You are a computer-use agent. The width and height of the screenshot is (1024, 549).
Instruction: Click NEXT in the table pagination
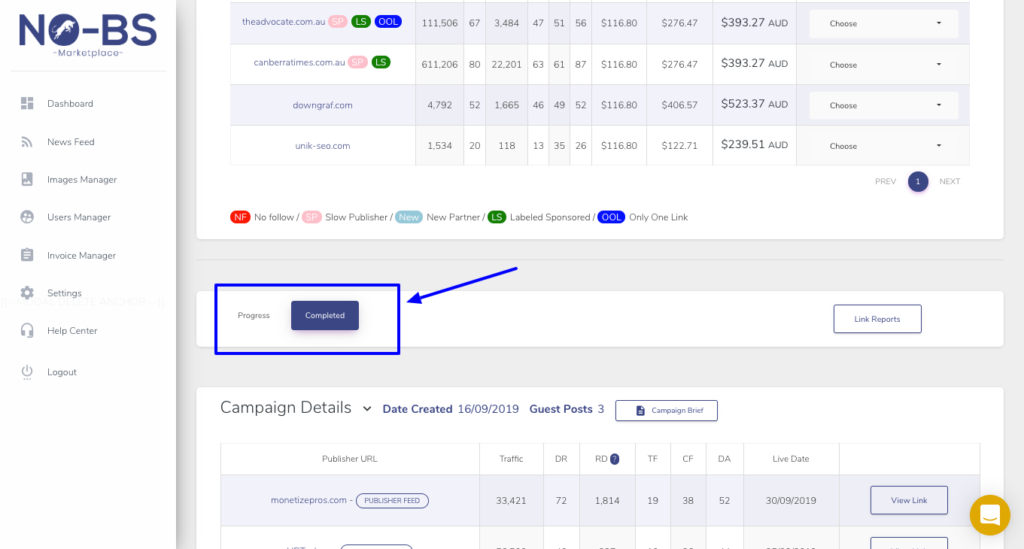click(949, 182)
